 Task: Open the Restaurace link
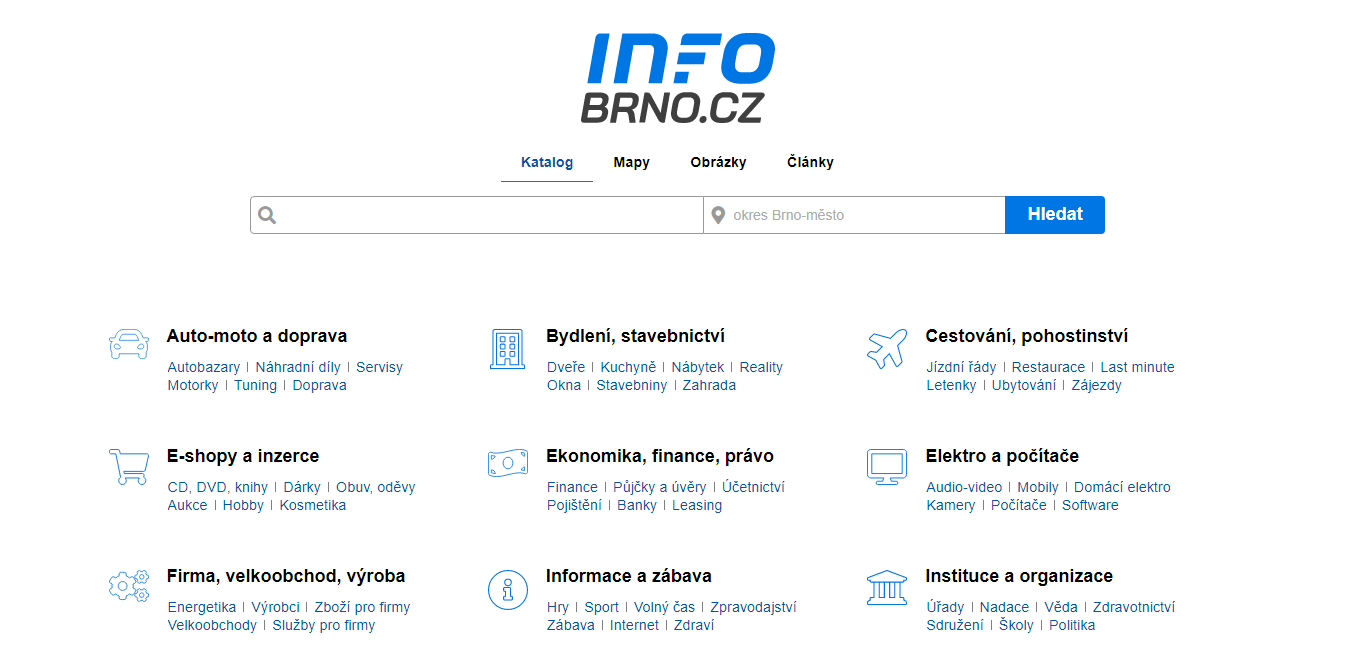1048,367
